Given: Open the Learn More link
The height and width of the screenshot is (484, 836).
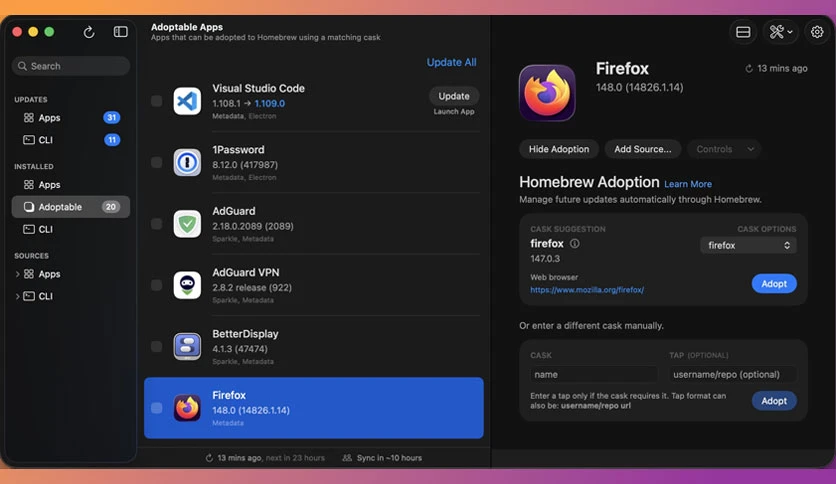Looking at the screenshot, I should click(688, 184).
